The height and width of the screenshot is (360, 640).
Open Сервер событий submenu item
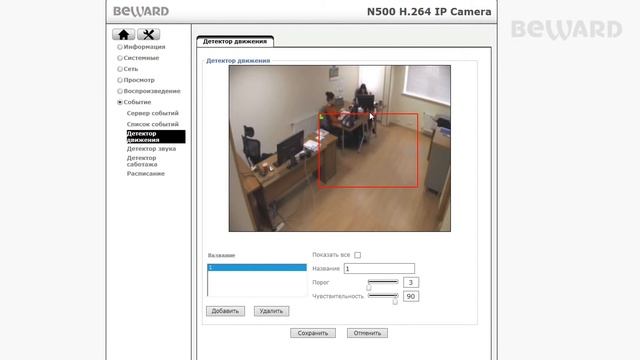click(x=153, y=113)
